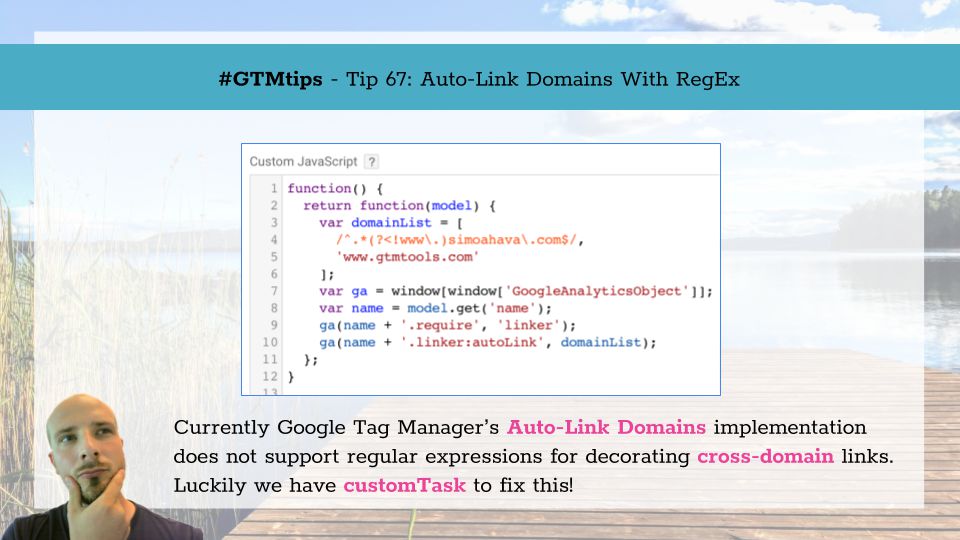
Task: Click the pink 'cross-domain' text
Action: (x=765, y=457)
